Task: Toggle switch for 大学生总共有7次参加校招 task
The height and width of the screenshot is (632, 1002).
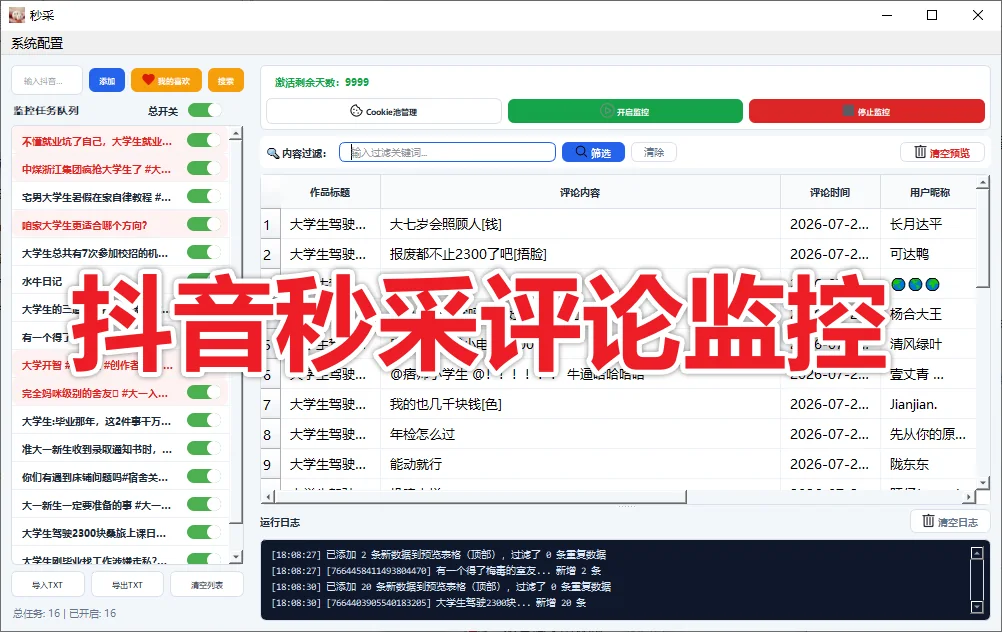Action: pyautogui.click(x=204, y=252)
